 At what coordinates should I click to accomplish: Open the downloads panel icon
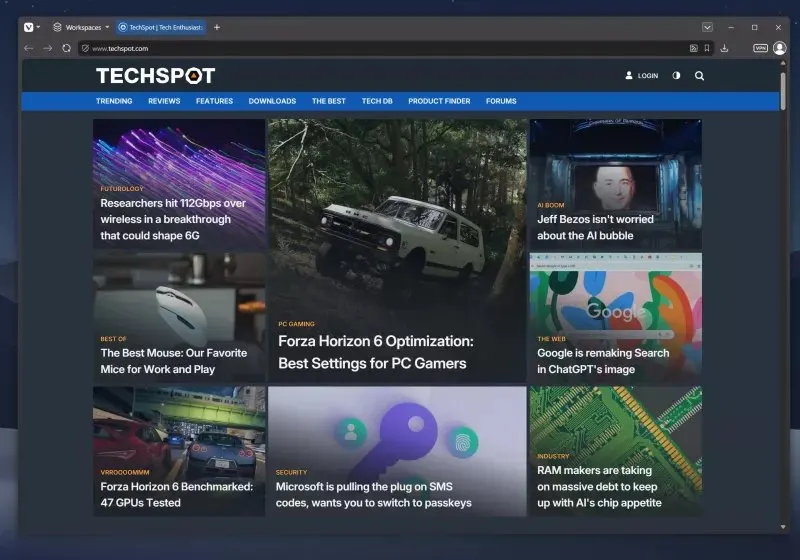pos(724,48)
